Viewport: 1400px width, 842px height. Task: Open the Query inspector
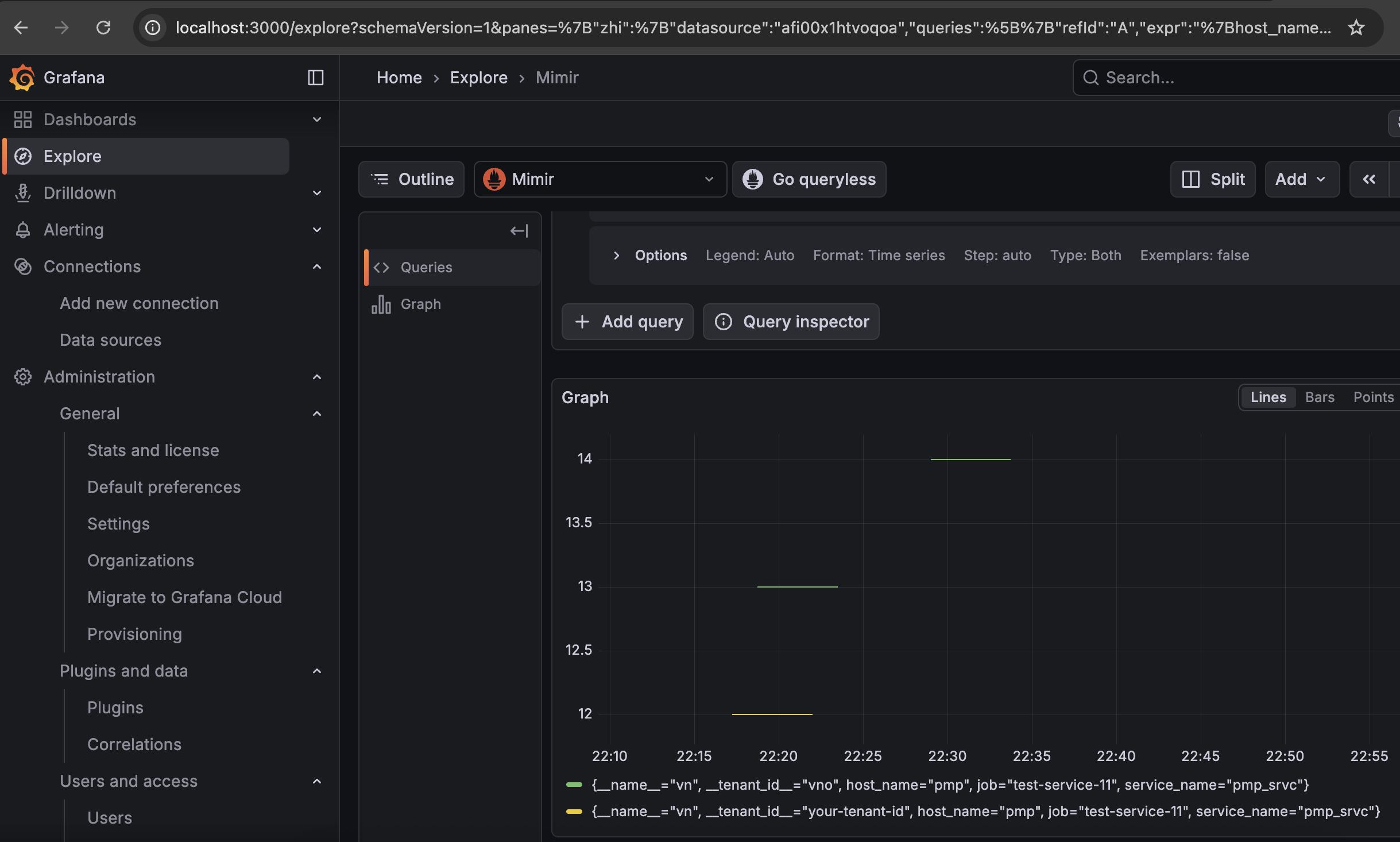tap(790, 321)
